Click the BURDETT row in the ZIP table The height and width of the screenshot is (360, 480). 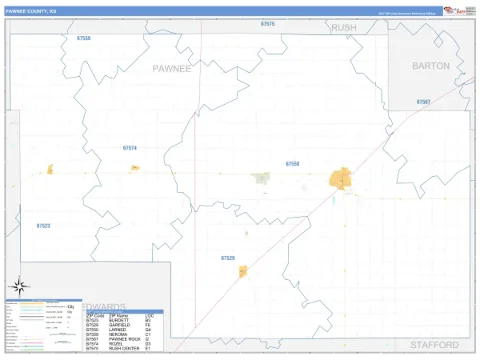(125, 320)
